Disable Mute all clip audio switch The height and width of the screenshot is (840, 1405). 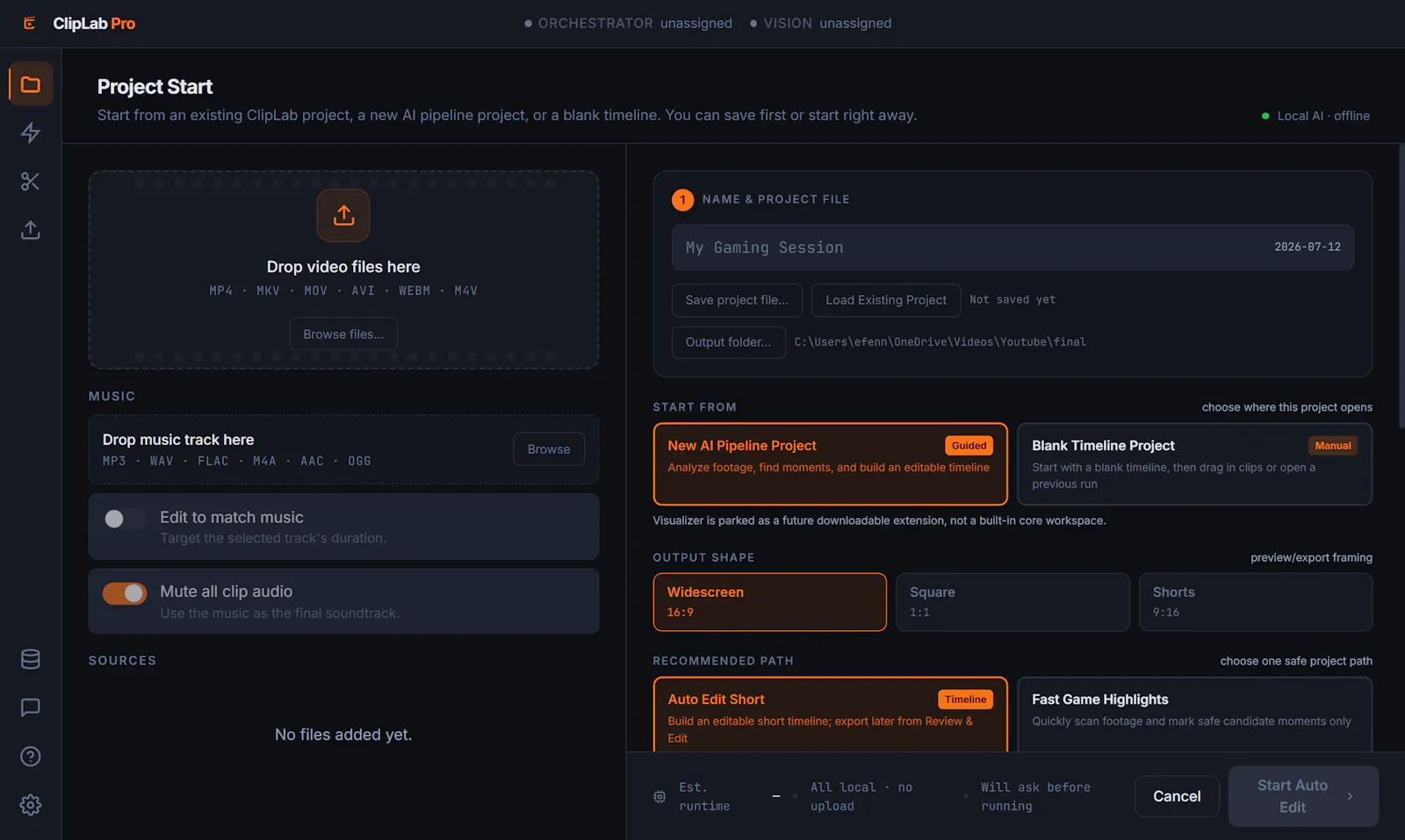(x=125, y=593)
